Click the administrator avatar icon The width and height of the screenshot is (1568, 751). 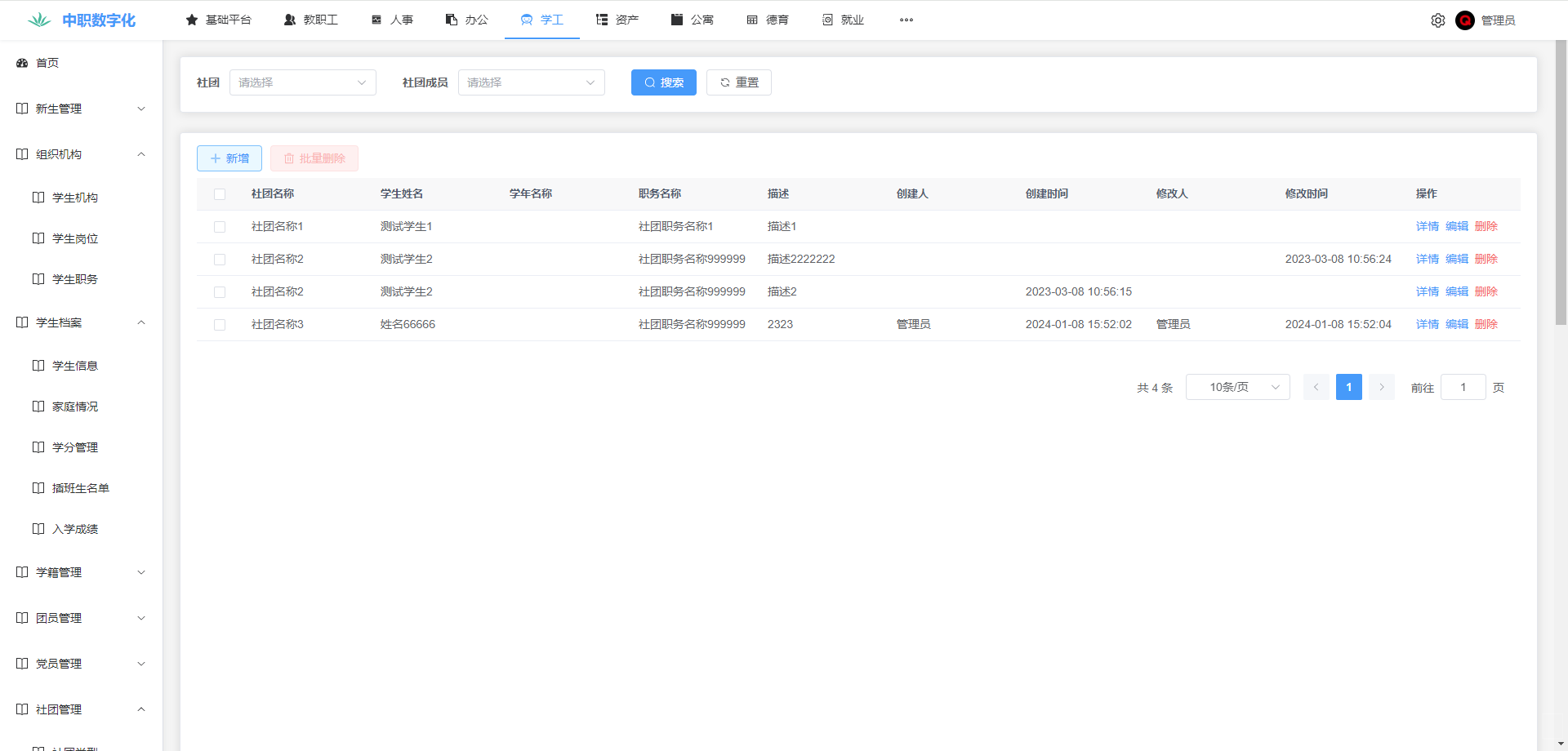coord(1464,20)
